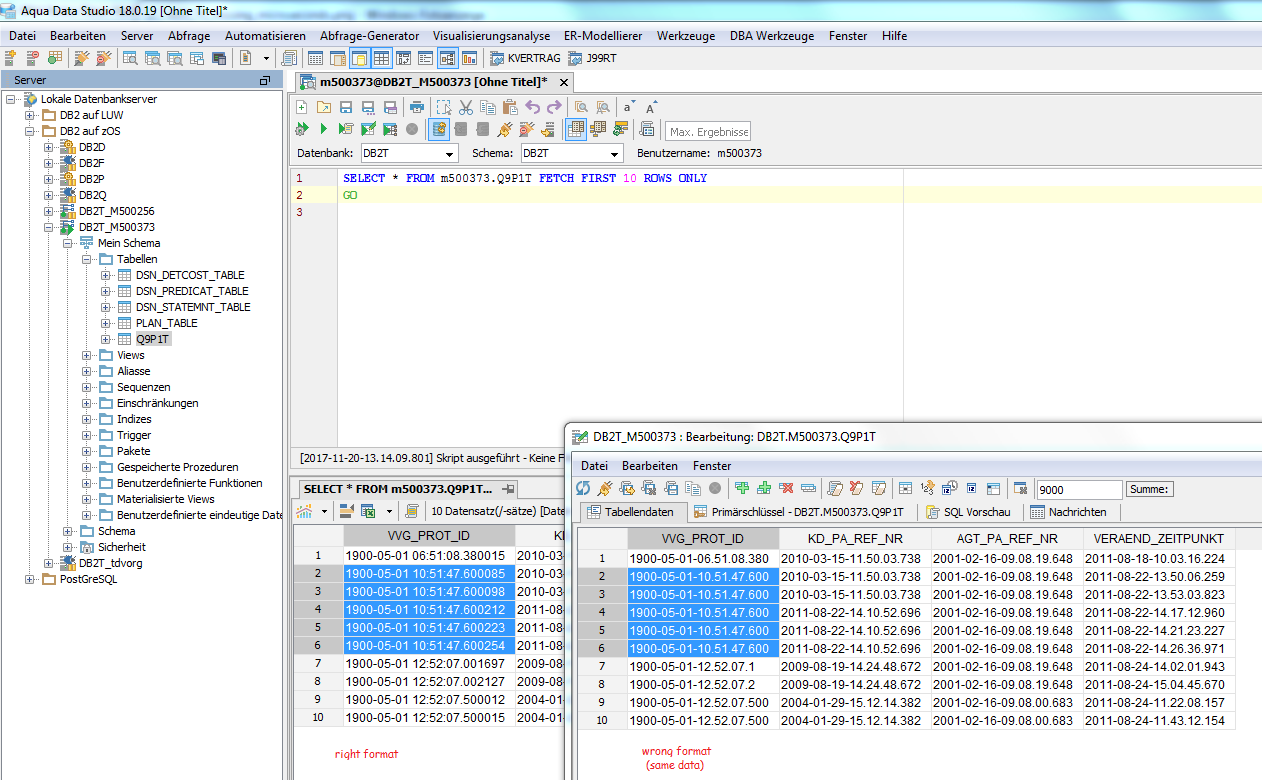1262x780 pixels.
Task: Click the VERAEND_ZEITPUNKT column header
Action: coord(1158,538)
